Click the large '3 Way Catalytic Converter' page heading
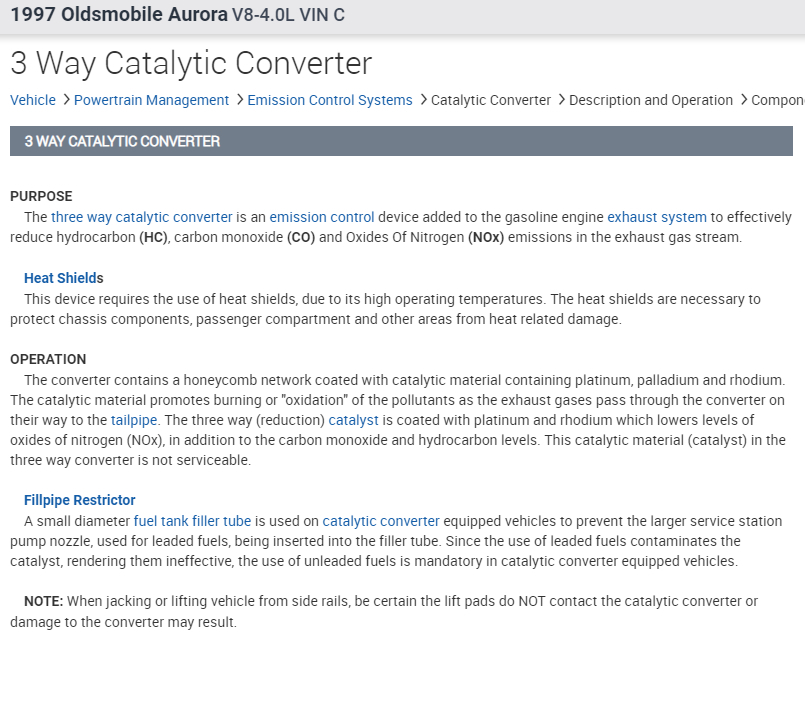Viewport: 805px width, 715px height. [x=190, y=63]
